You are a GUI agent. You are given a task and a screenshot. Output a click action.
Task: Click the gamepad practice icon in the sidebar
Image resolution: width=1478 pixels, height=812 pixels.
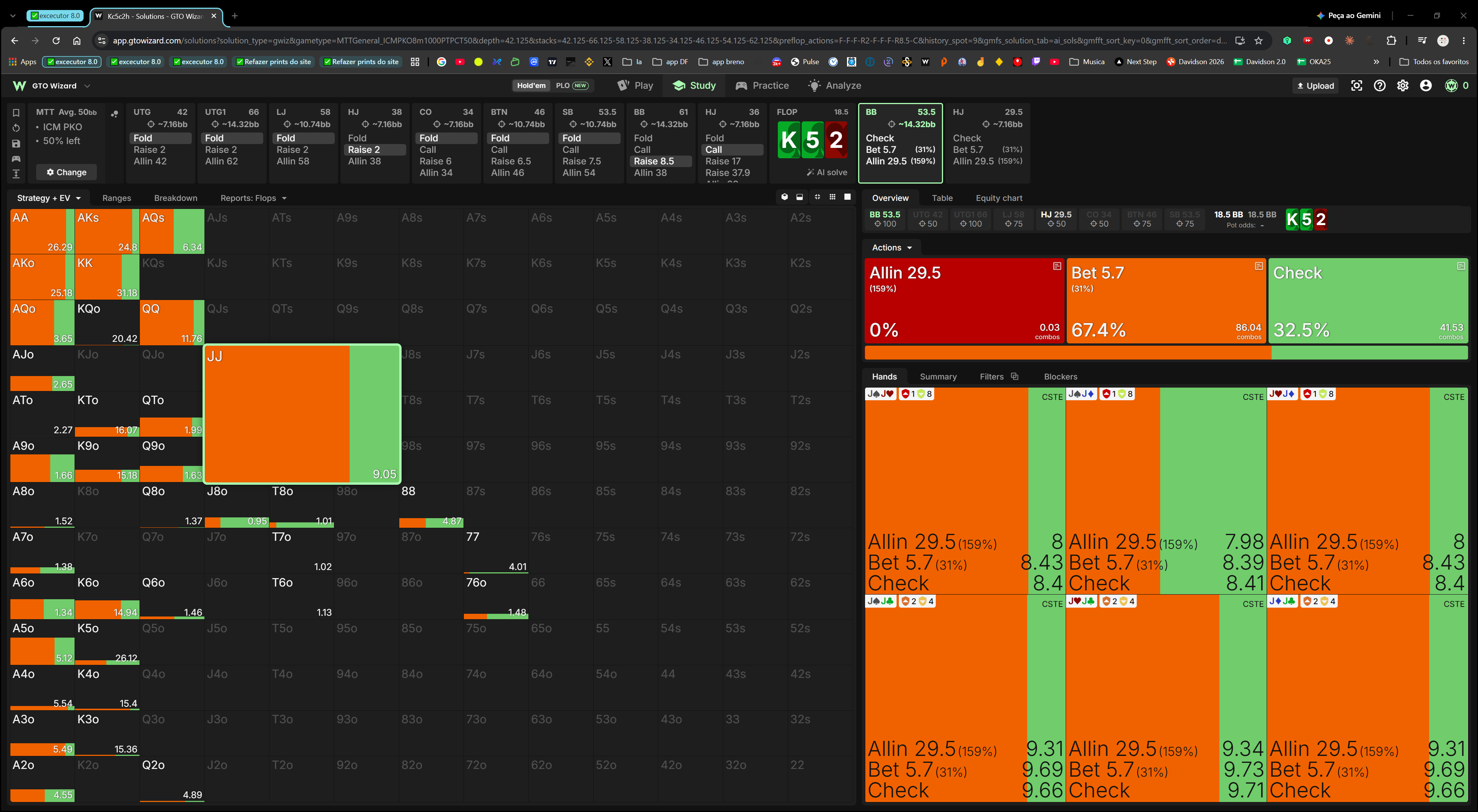(x=16, y=159)
